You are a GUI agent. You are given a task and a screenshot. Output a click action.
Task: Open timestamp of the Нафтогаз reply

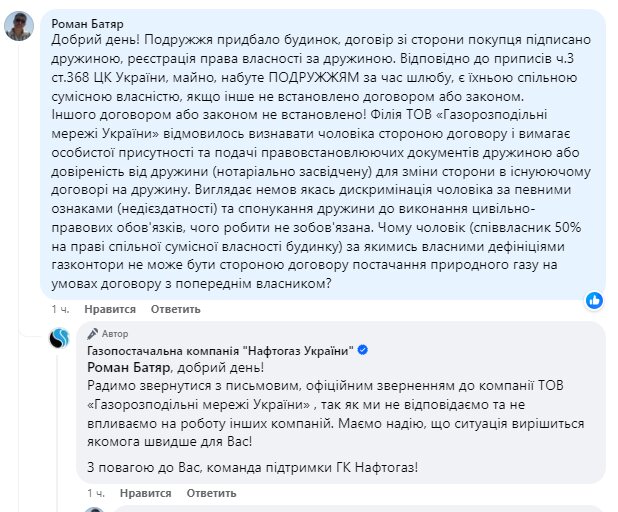(96, 493)
